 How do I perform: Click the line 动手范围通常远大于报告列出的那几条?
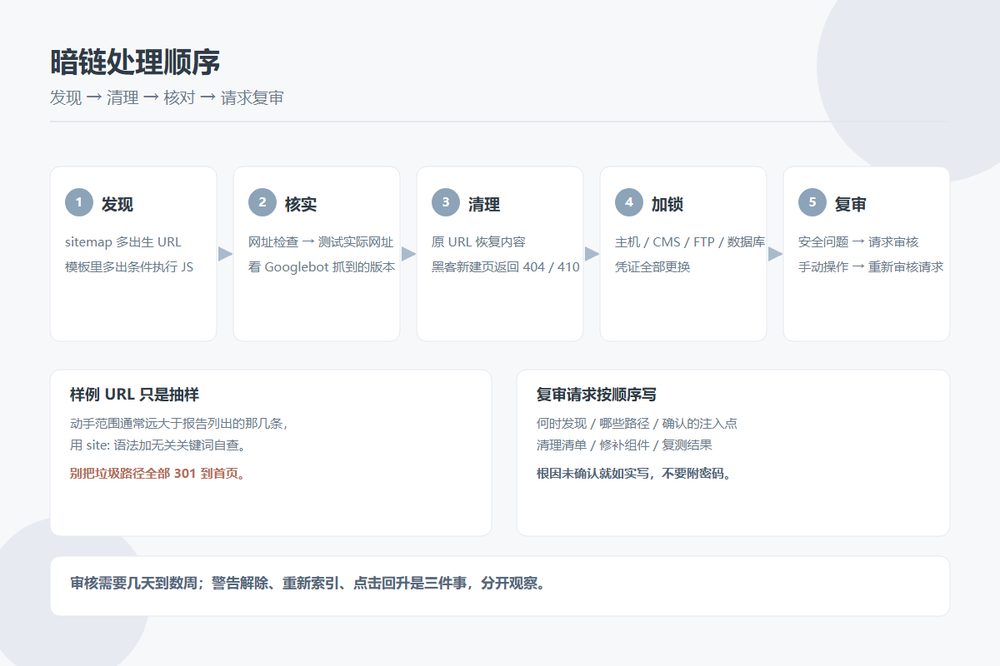pos(179,424)
